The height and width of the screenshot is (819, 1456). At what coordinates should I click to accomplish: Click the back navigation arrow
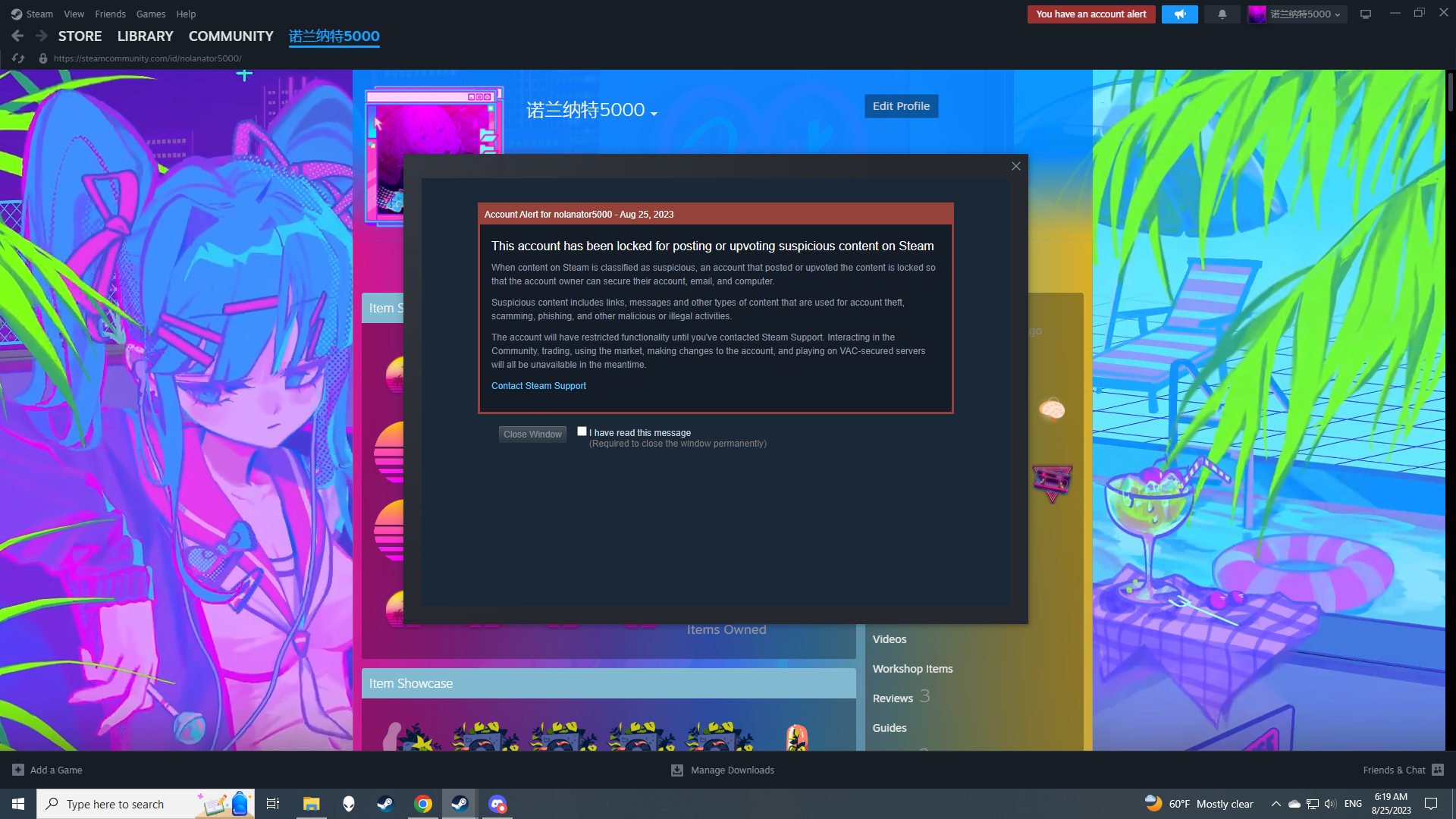(x=17, y=36)
